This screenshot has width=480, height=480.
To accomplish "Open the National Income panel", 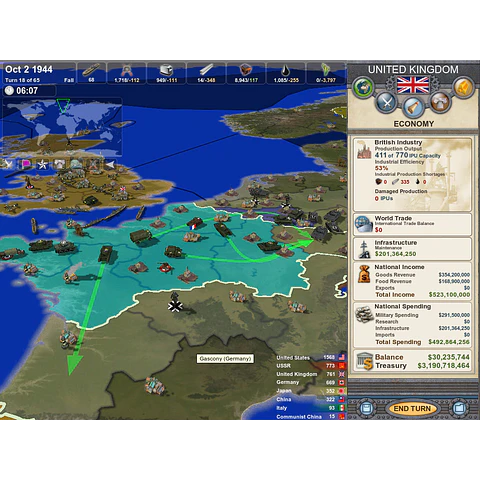I will tap(413, 281).
